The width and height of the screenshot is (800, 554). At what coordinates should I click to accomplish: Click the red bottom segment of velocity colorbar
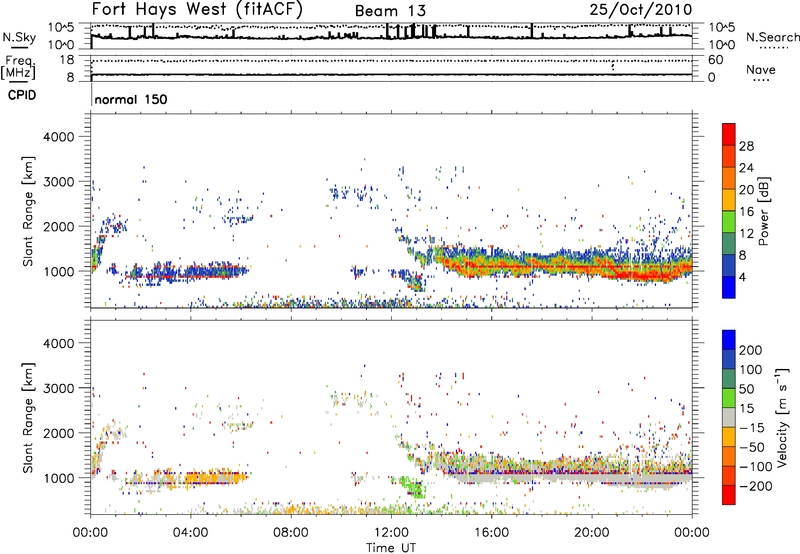point(729,495)
